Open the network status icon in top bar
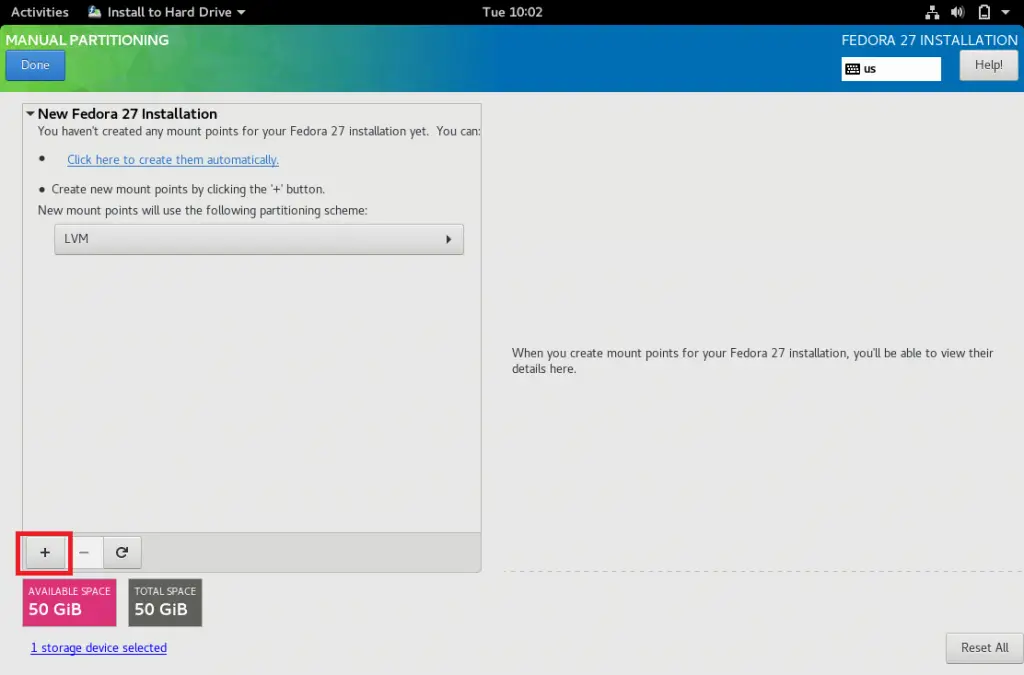 pyautogui.click(x=932, y=12)
